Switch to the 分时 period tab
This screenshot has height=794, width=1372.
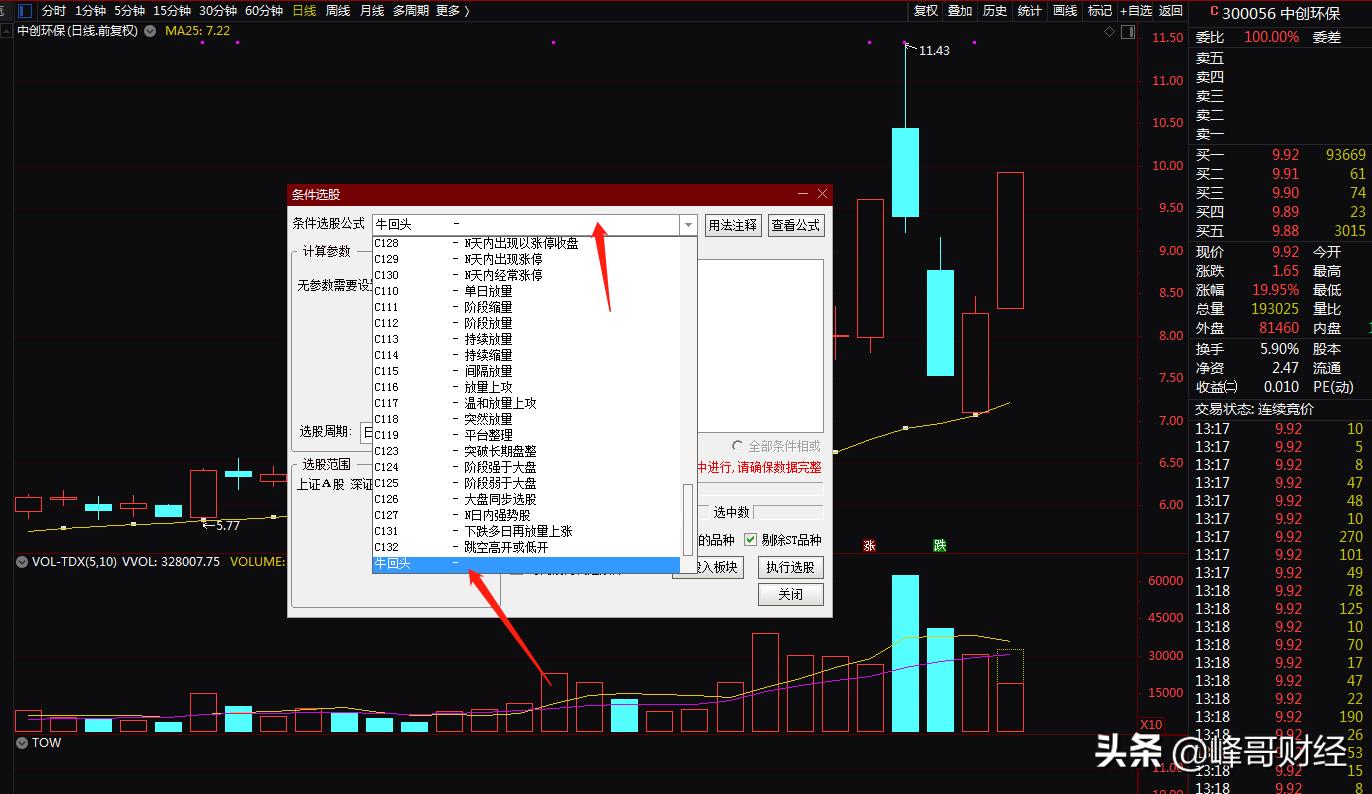54,11
